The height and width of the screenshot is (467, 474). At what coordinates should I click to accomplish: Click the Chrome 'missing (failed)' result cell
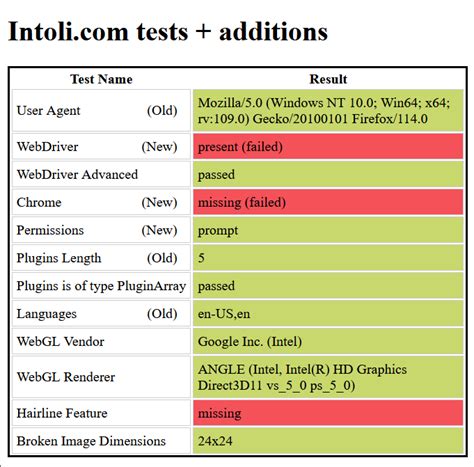coord(328,202)
